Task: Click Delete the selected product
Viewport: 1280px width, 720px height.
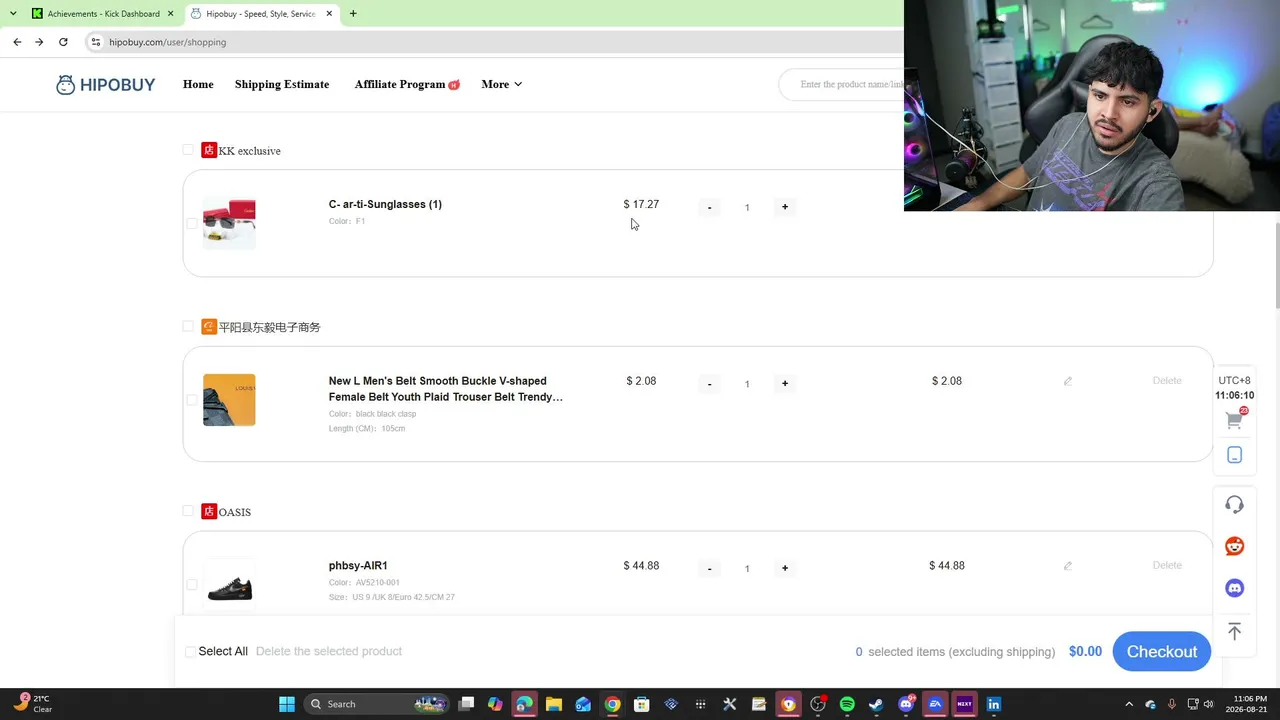Action: [x=329, y=652]
